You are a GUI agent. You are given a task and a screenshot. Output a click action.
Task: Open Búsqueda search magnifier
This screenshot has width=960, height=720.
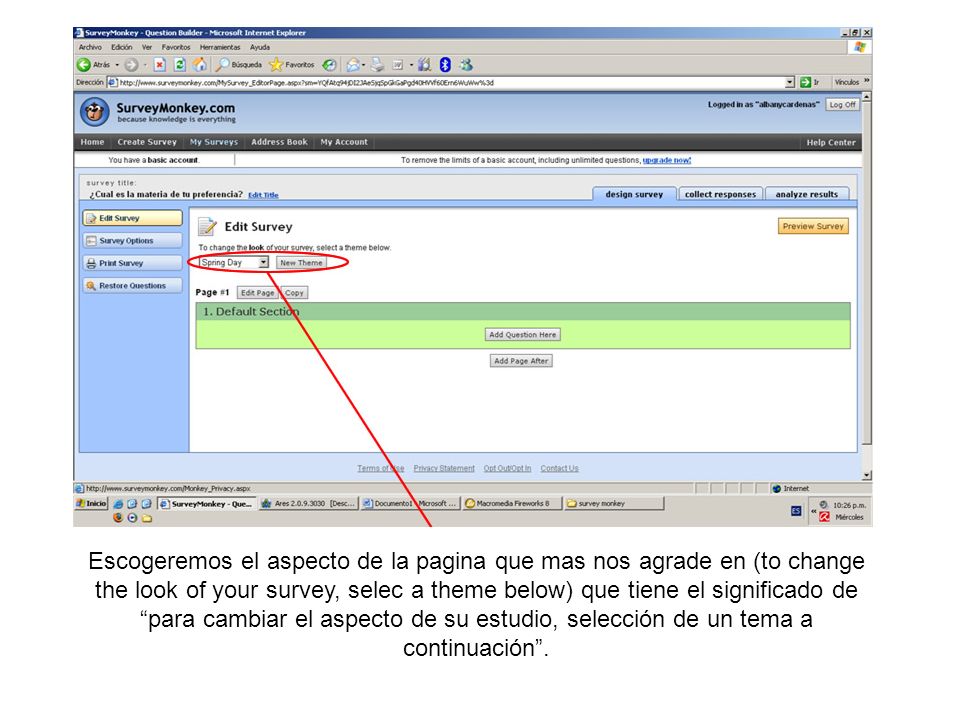click(223, 64)
